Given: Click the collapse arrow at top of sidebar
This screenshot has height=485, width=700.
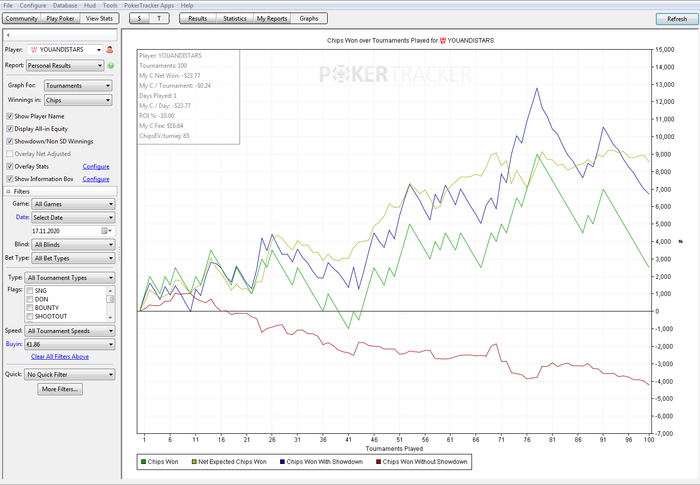Looking at the screenshot, I should pyautogui.click(x=6, y=33).
